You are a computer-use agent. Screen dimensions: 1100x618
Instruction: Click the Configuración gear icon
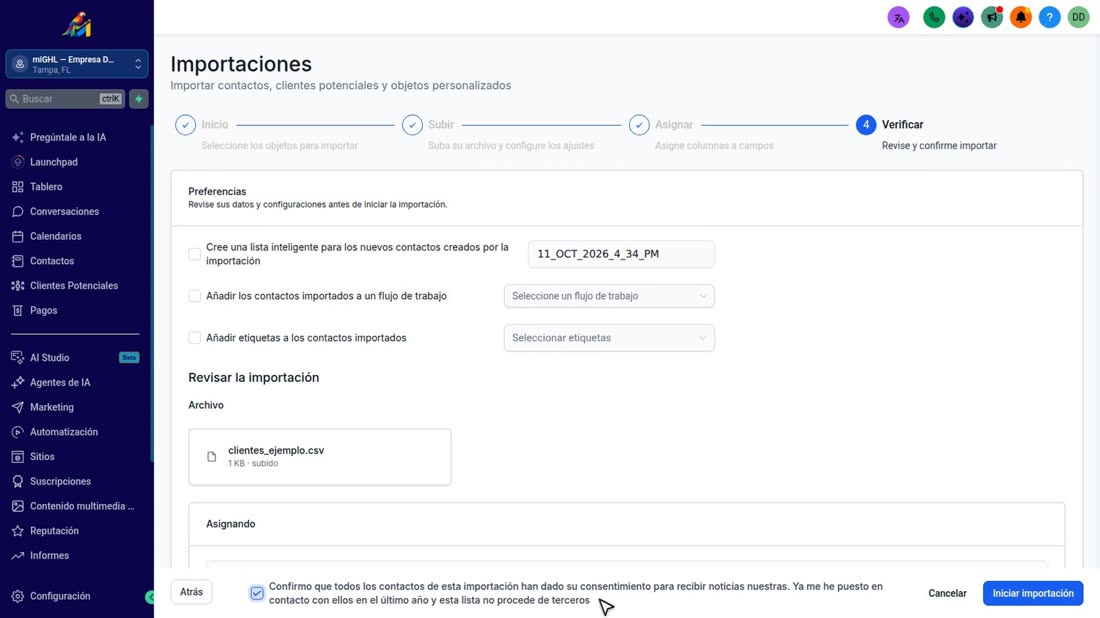coord(18,596)
